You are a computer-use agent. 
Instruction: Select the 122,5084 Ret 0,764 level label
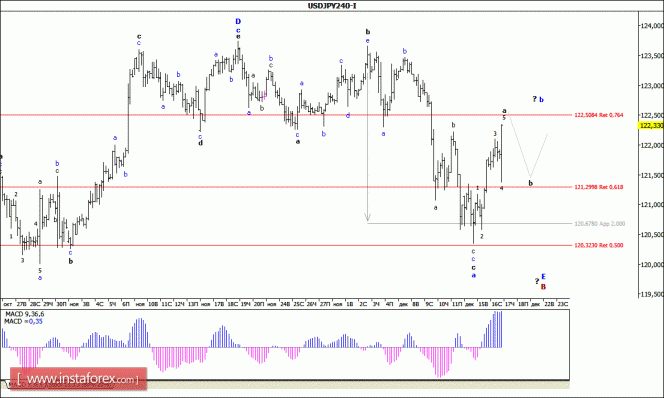tap(598, 115)
